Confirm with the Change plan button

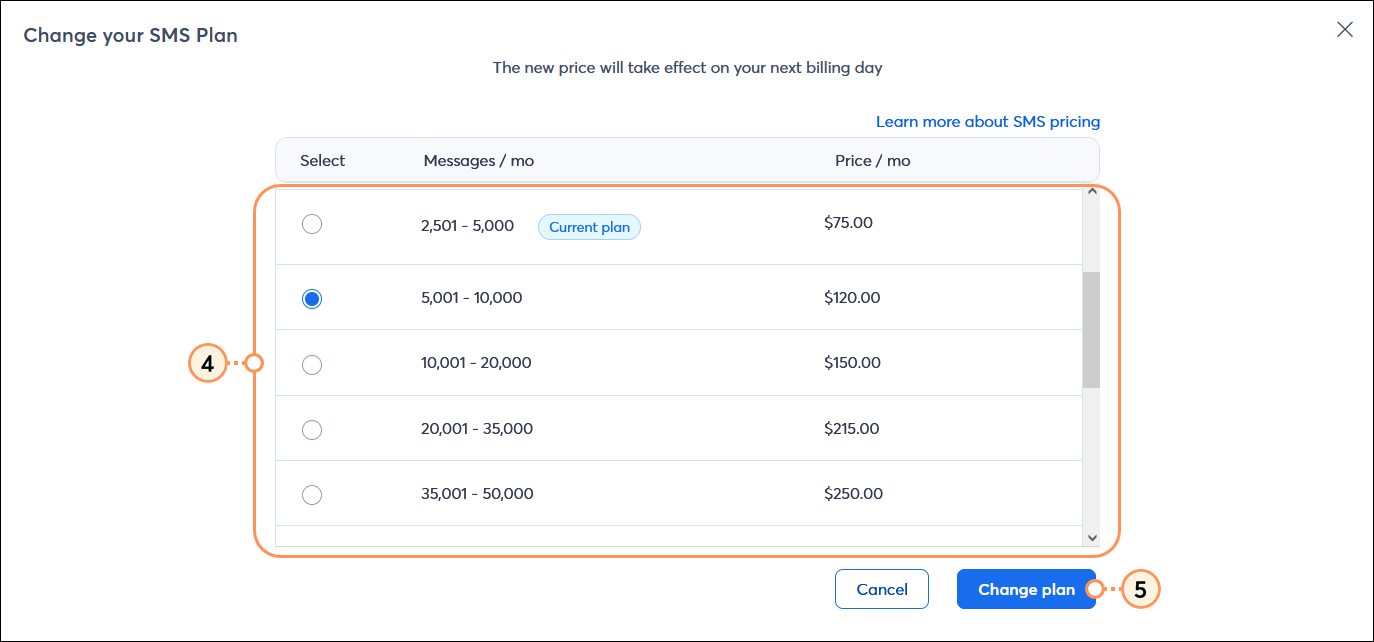pos(1026,589)
